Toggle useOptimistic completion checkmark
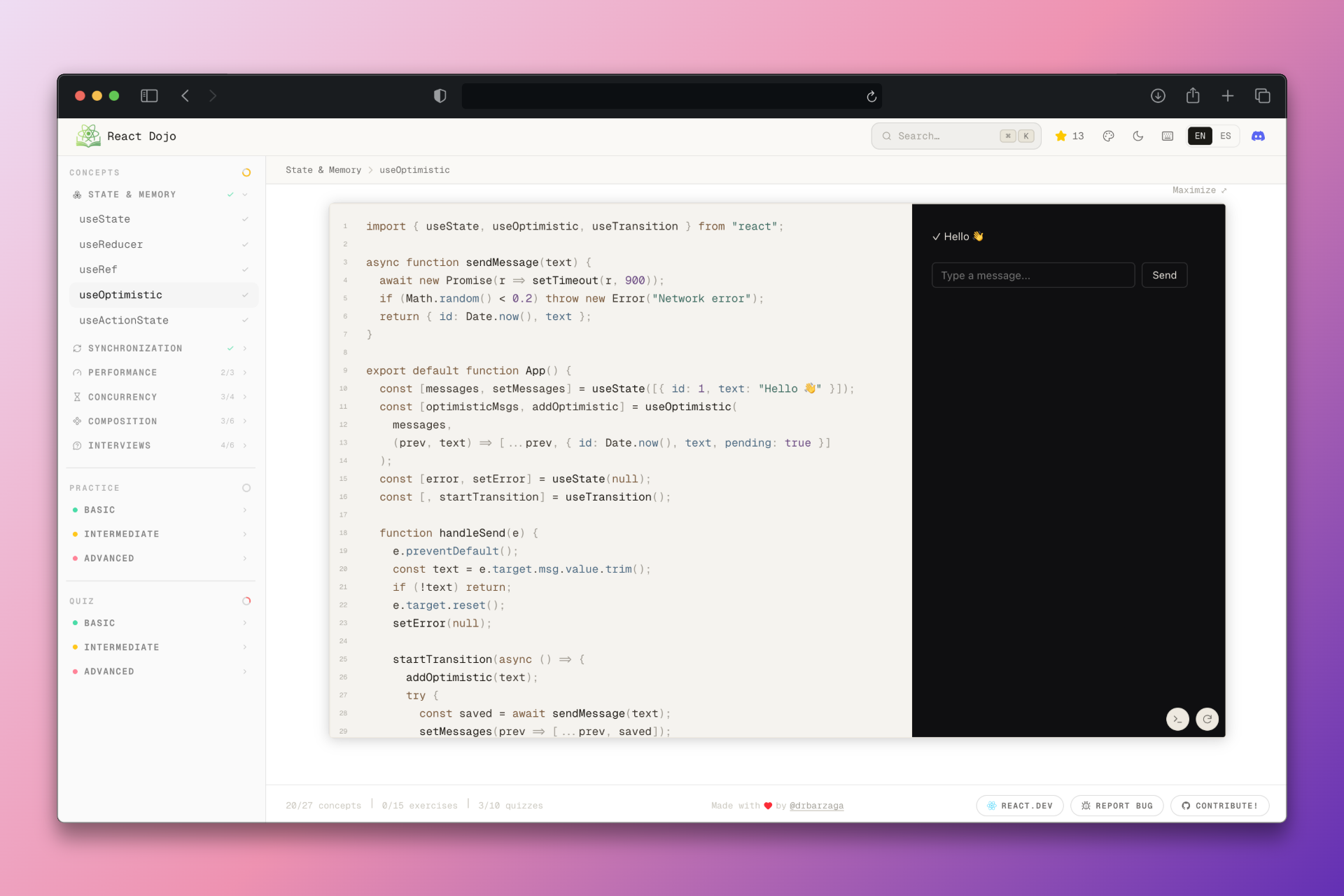 (x=245, y=295)
